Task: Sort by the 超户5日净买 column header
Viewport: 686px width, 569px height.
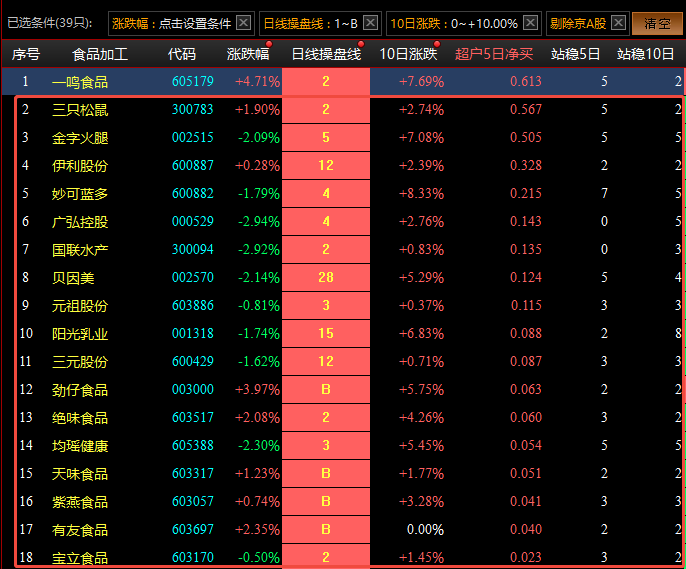Action: [494, 54]
